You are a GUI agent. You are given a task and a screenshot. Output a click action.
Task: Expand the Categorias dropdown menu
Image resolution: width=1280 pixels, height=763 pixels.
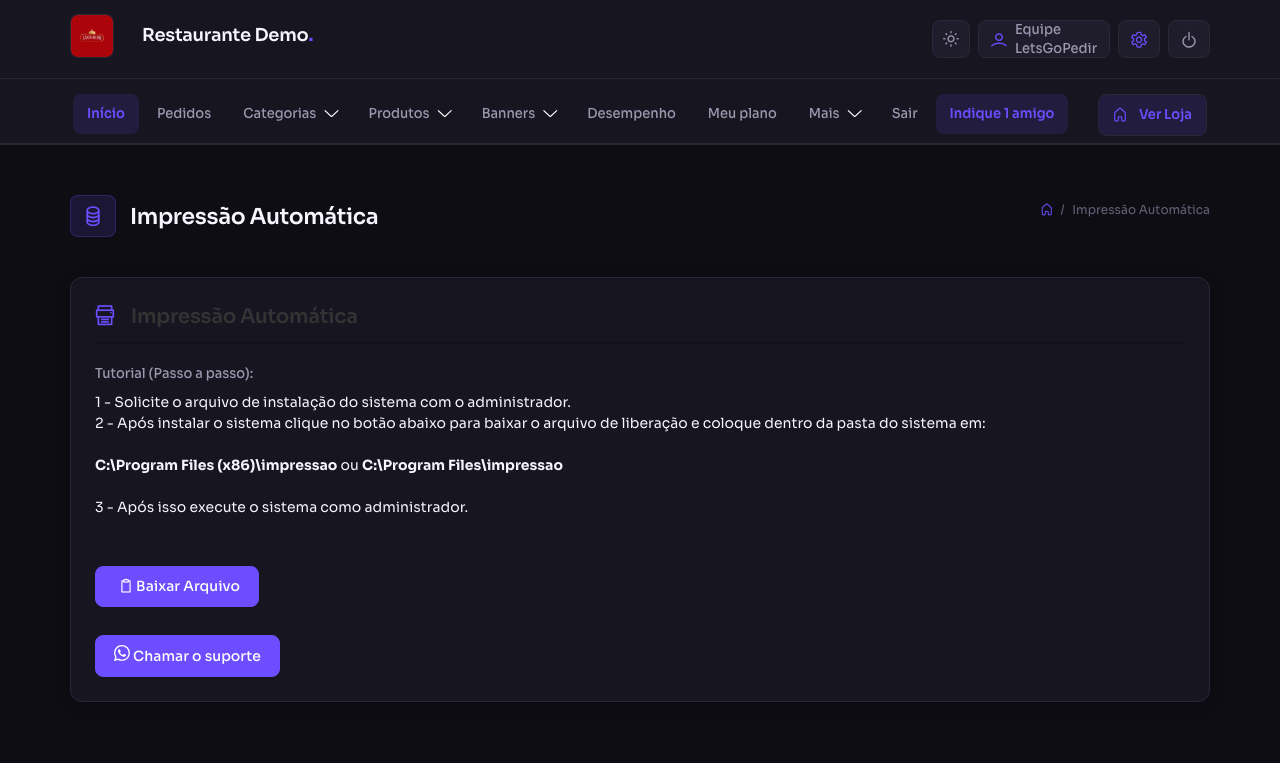click(x=291, y=114)
